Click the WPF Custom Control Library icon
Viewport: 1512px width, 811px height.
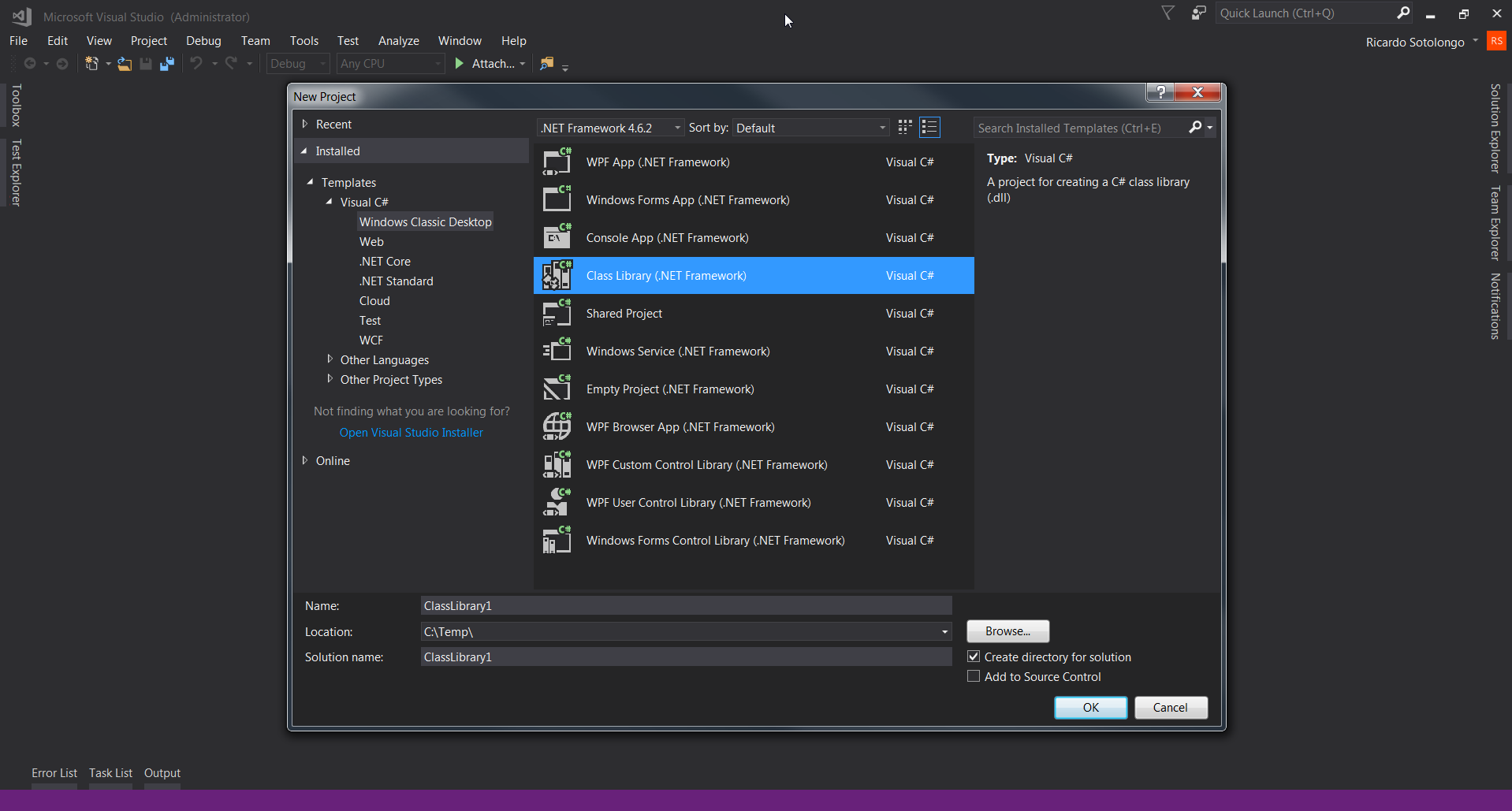point(557,464)
